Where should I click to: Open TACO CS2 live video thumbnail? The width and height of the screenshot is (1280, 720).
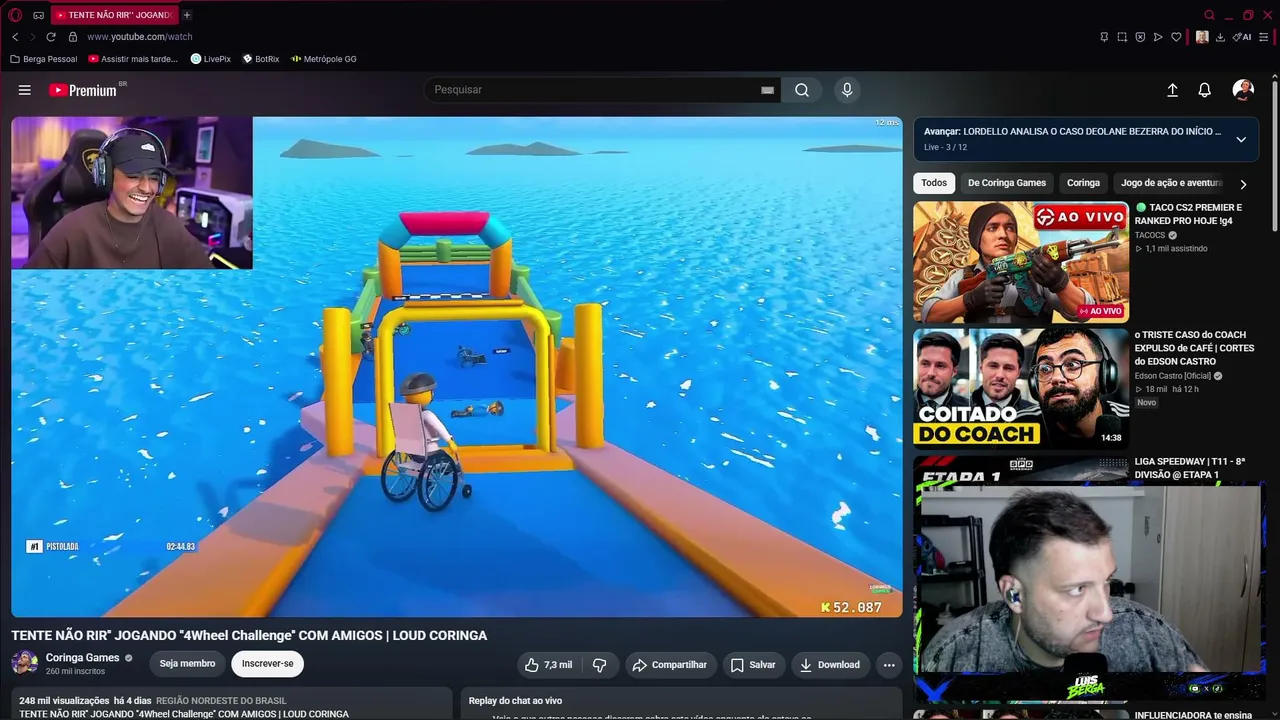click(1021, 262)
